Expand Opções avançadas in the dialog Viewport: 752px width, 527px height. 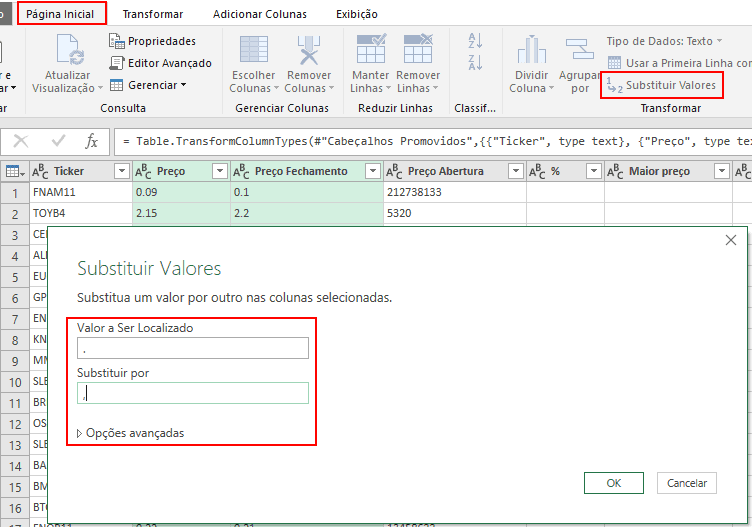[130, 433]
